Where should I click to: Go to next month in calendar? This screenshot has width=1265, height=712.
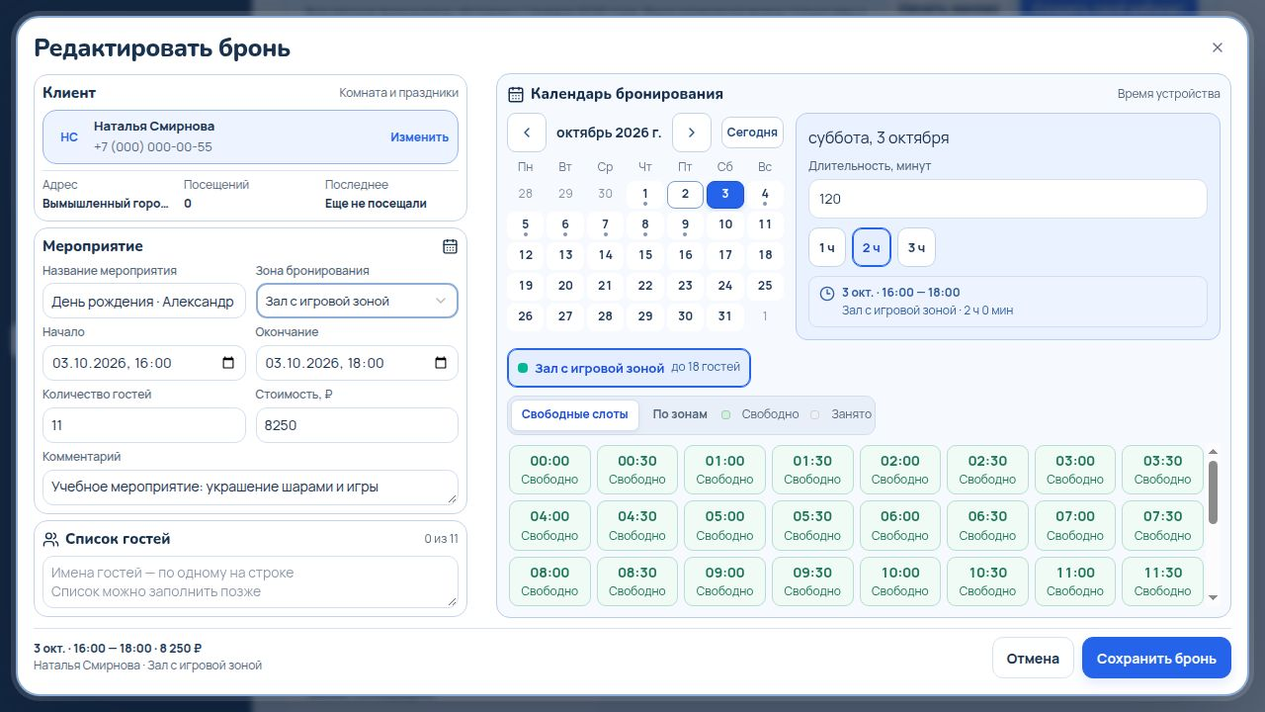[691, 132]
